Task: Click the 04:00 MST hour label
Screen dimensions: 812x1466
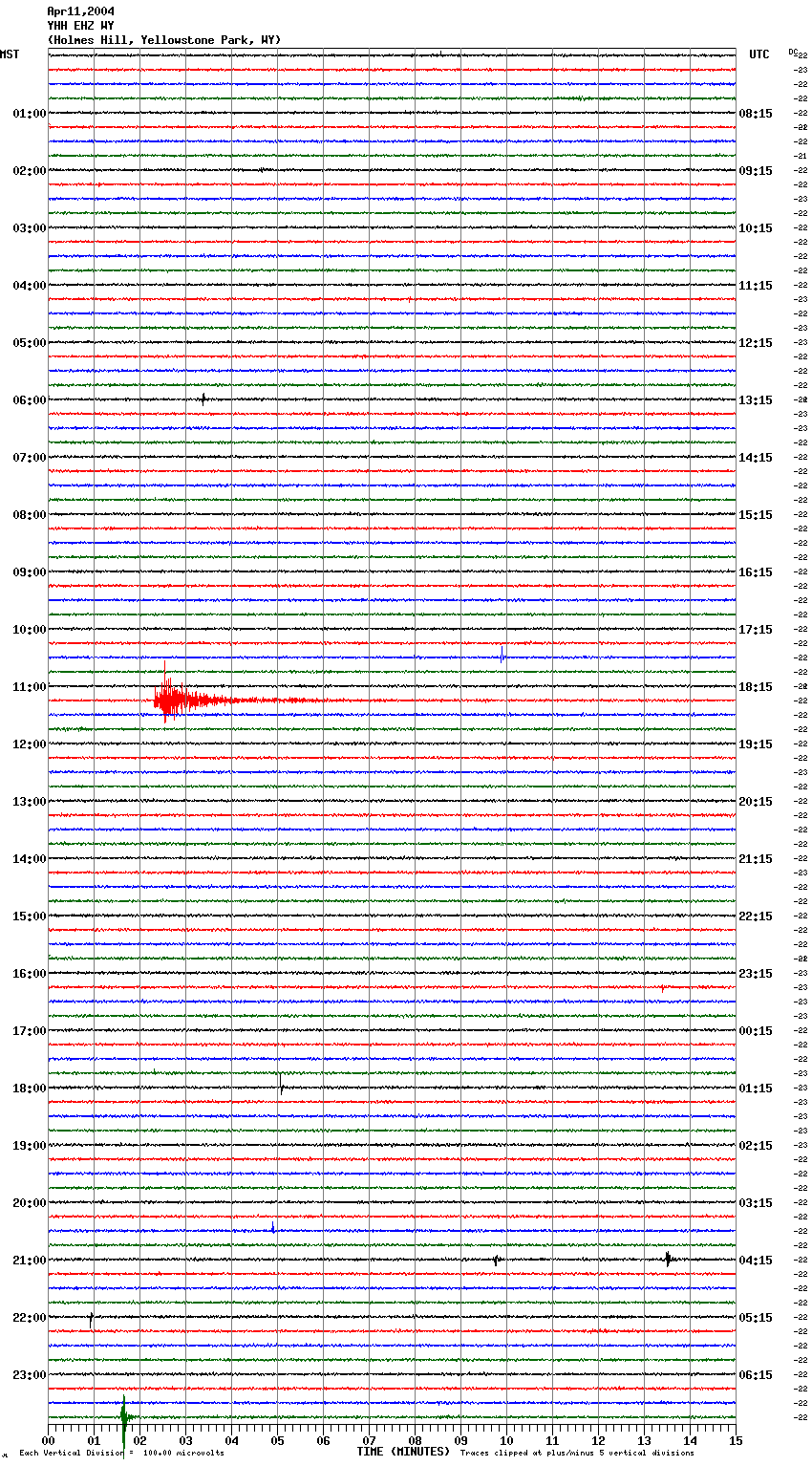Action: click(30, 286)
